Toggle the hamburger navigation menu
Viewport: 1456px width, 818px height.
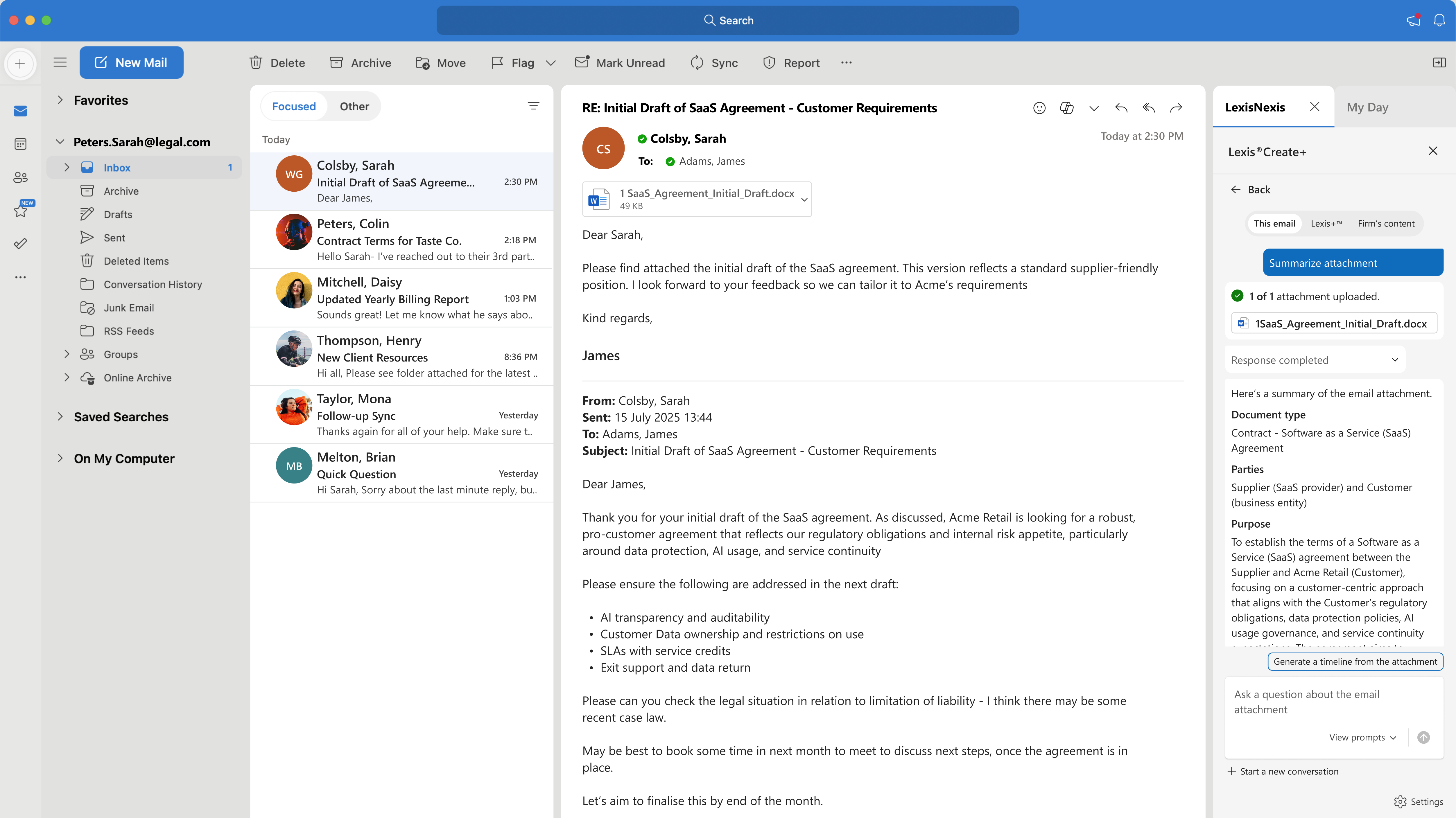coord(60,62)
